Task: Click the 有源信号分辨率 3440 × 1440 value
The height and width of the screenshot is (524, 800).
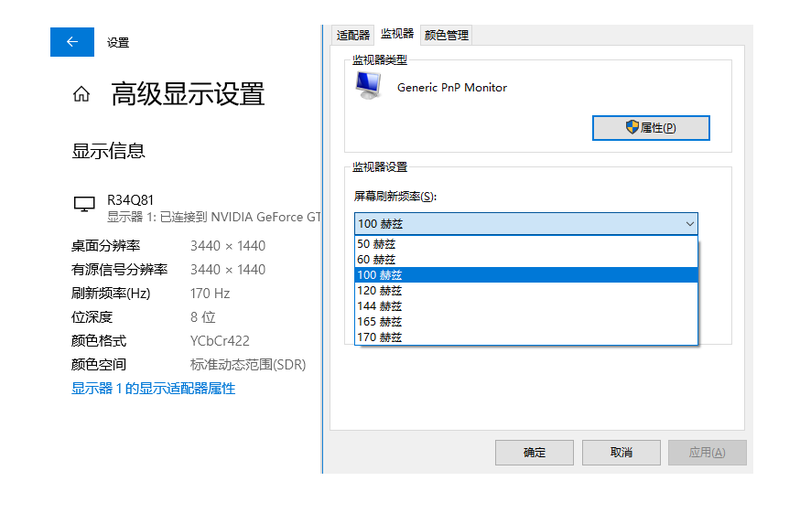Action: click(228, 269)
